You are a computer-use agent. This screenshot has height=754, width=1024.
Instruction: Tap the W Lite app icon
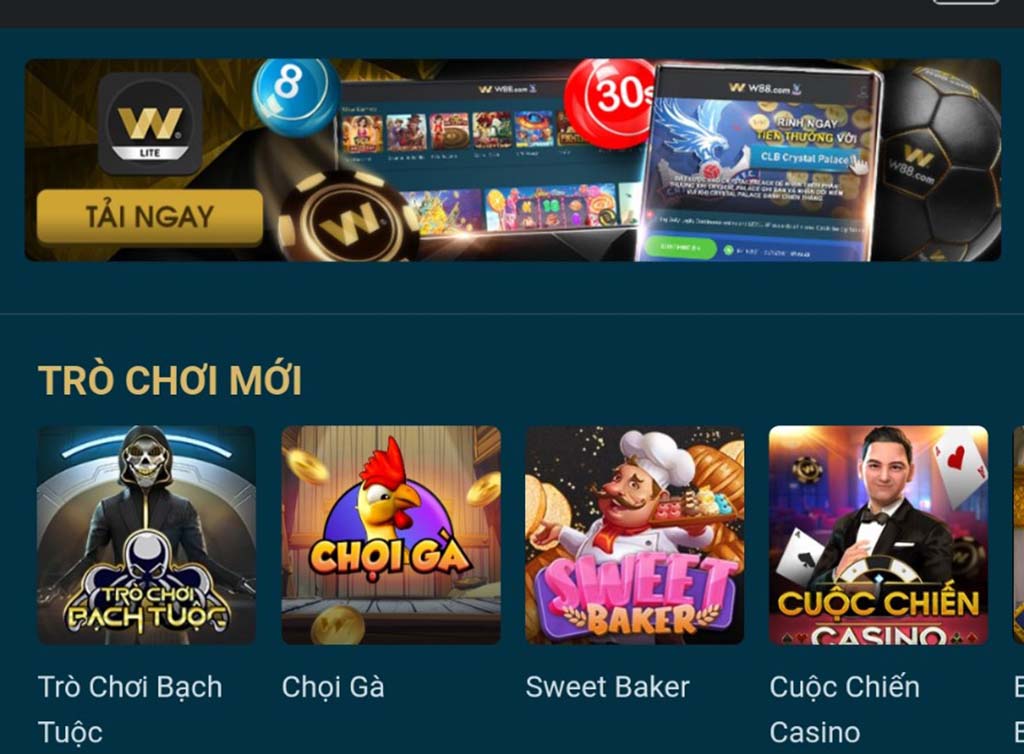(150, 123)
